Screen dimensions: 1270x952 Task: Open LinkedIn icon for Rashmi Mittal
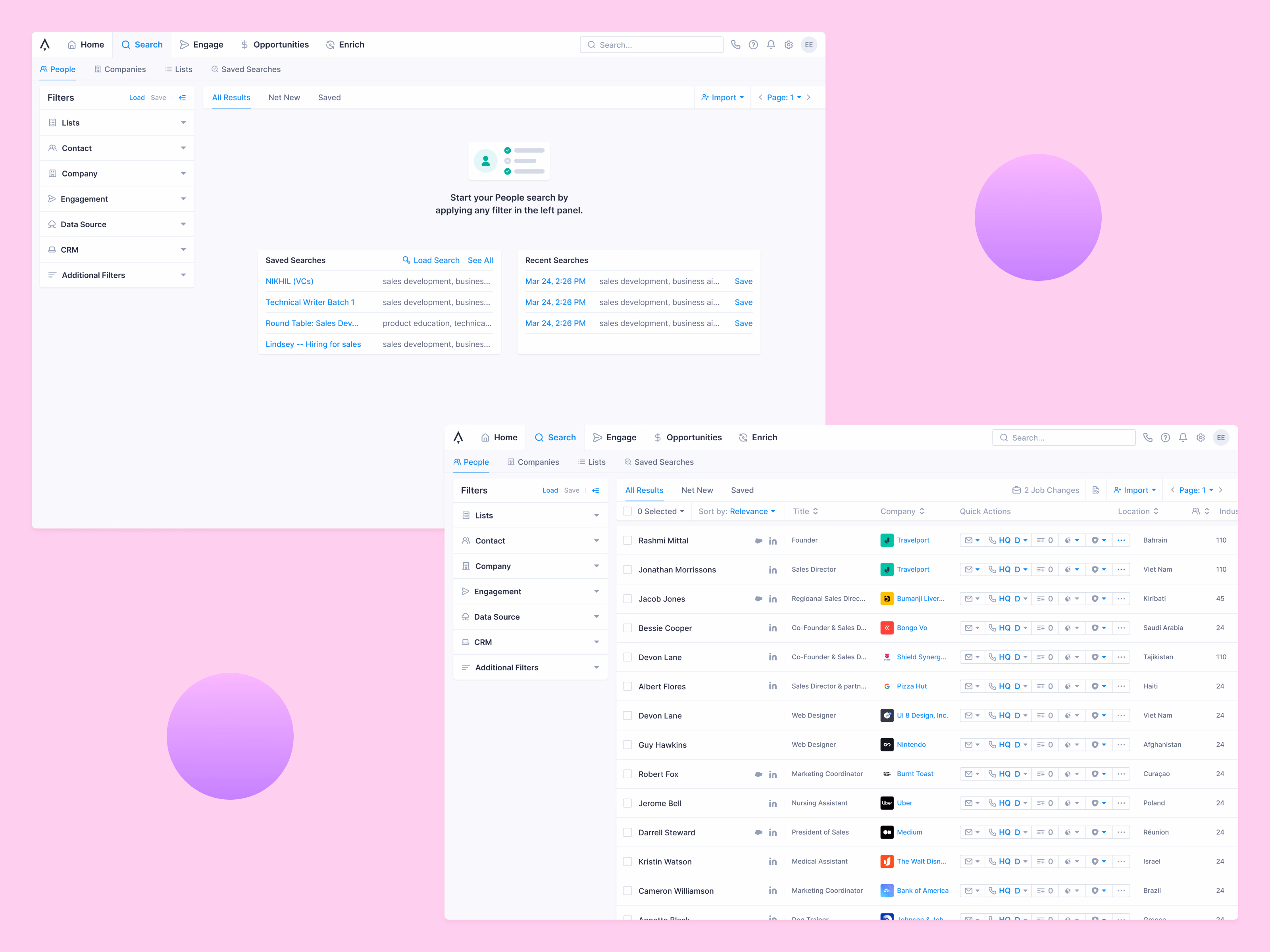[773, 541]
